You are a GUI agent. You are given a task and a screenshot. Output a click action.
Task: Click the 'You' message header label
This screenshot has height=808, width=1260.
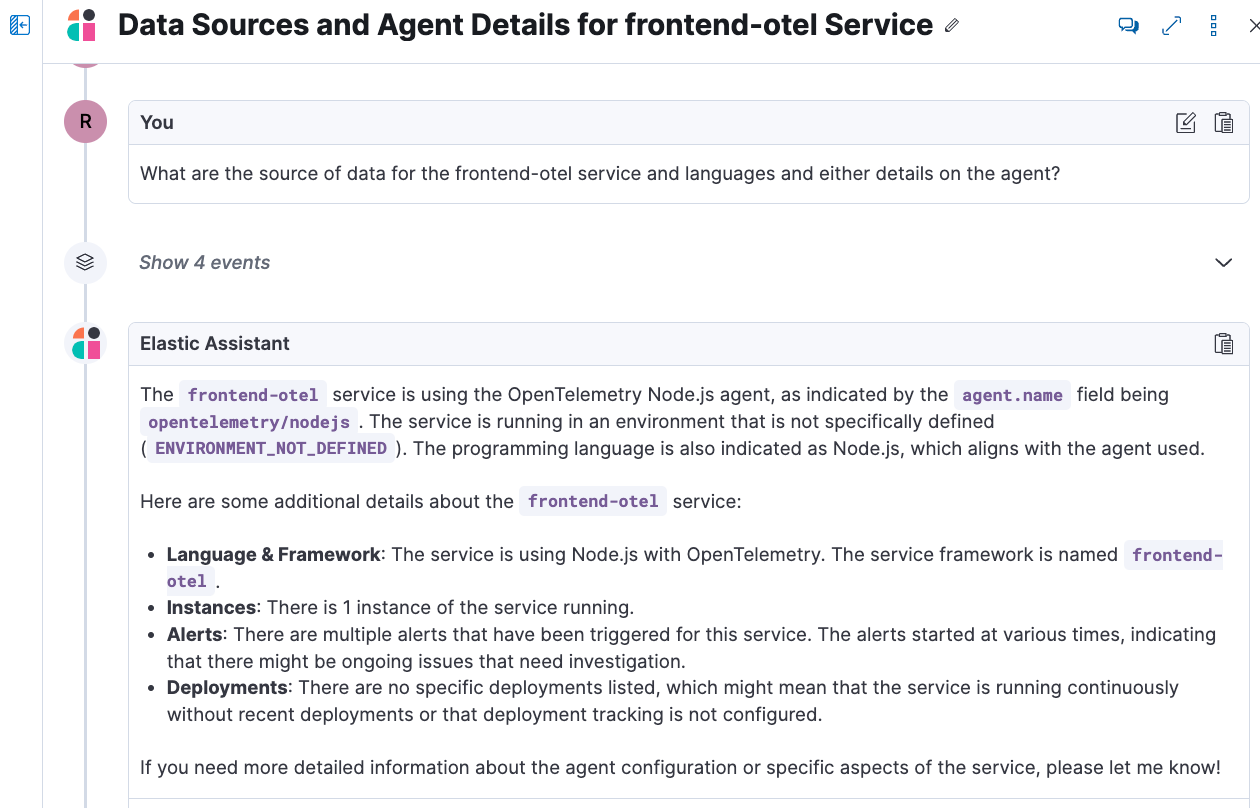pos(157,122)
